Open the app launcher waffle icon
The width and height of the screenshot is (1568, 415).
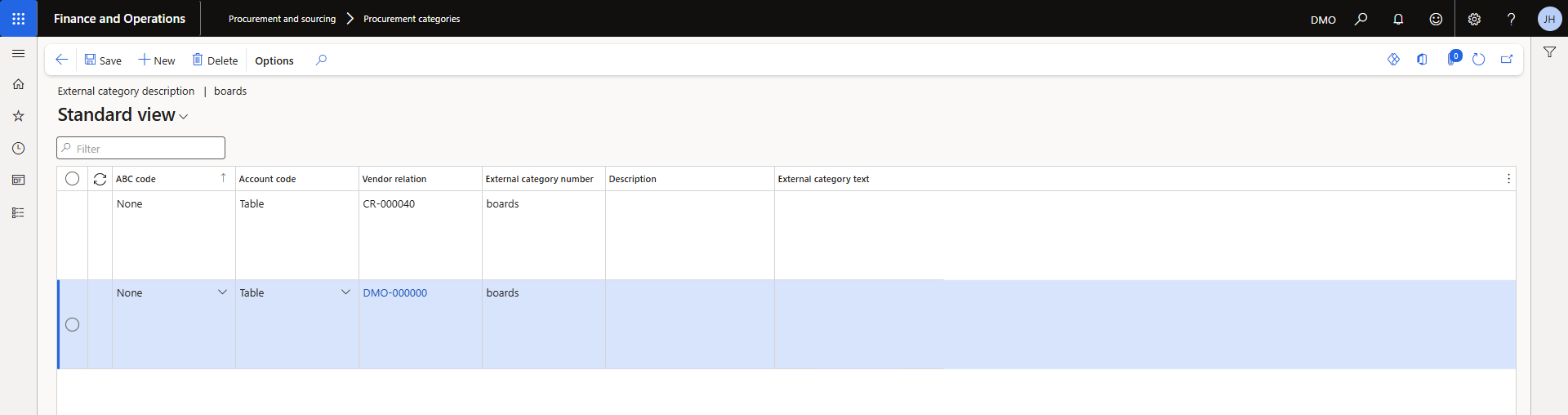18,18
